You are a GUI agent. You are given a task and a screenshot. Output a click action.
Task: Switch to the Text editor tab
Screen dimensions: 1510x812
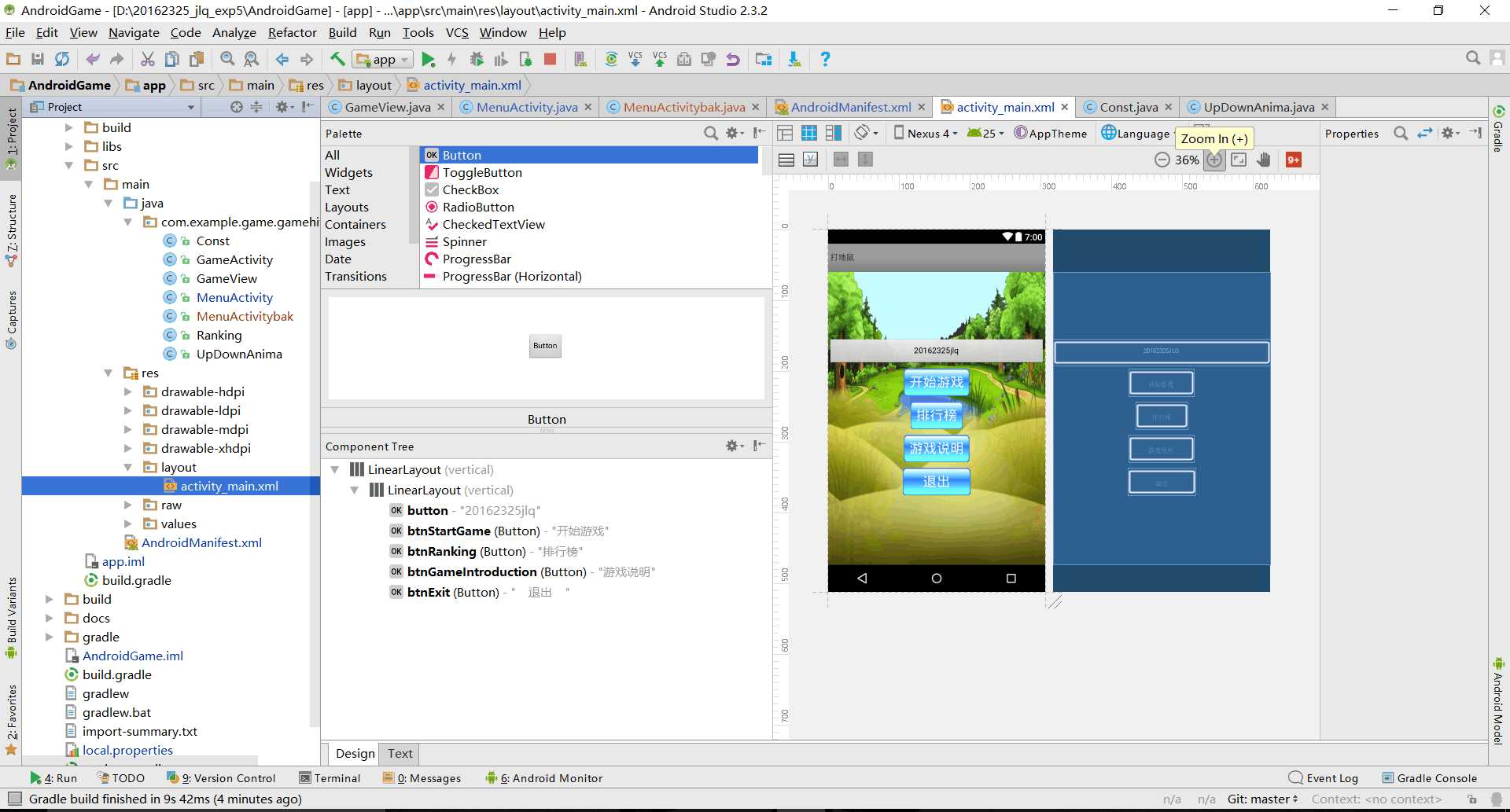400,753
